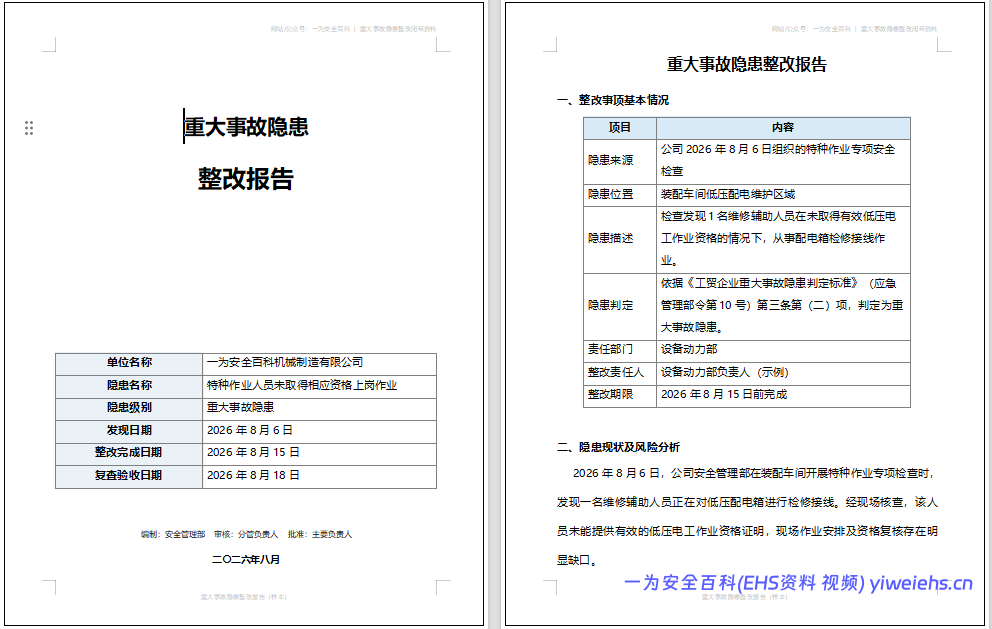This screenshot has height=629, width=992.
Task: Click the left page's header text
Action: pos(353,29)
